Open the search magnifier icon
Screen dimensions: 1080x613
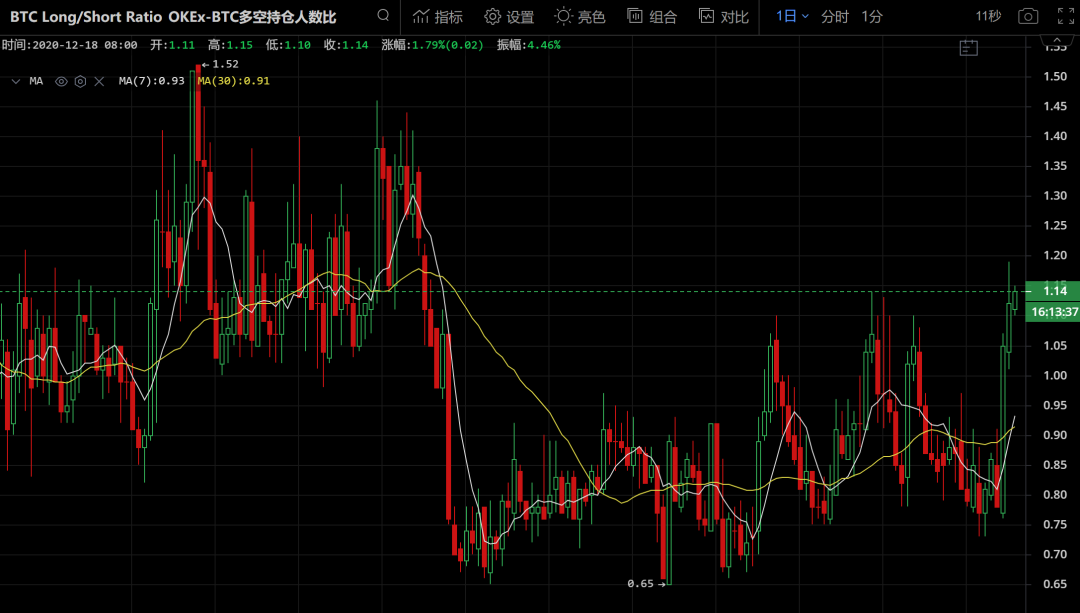[x=384, y=15]
